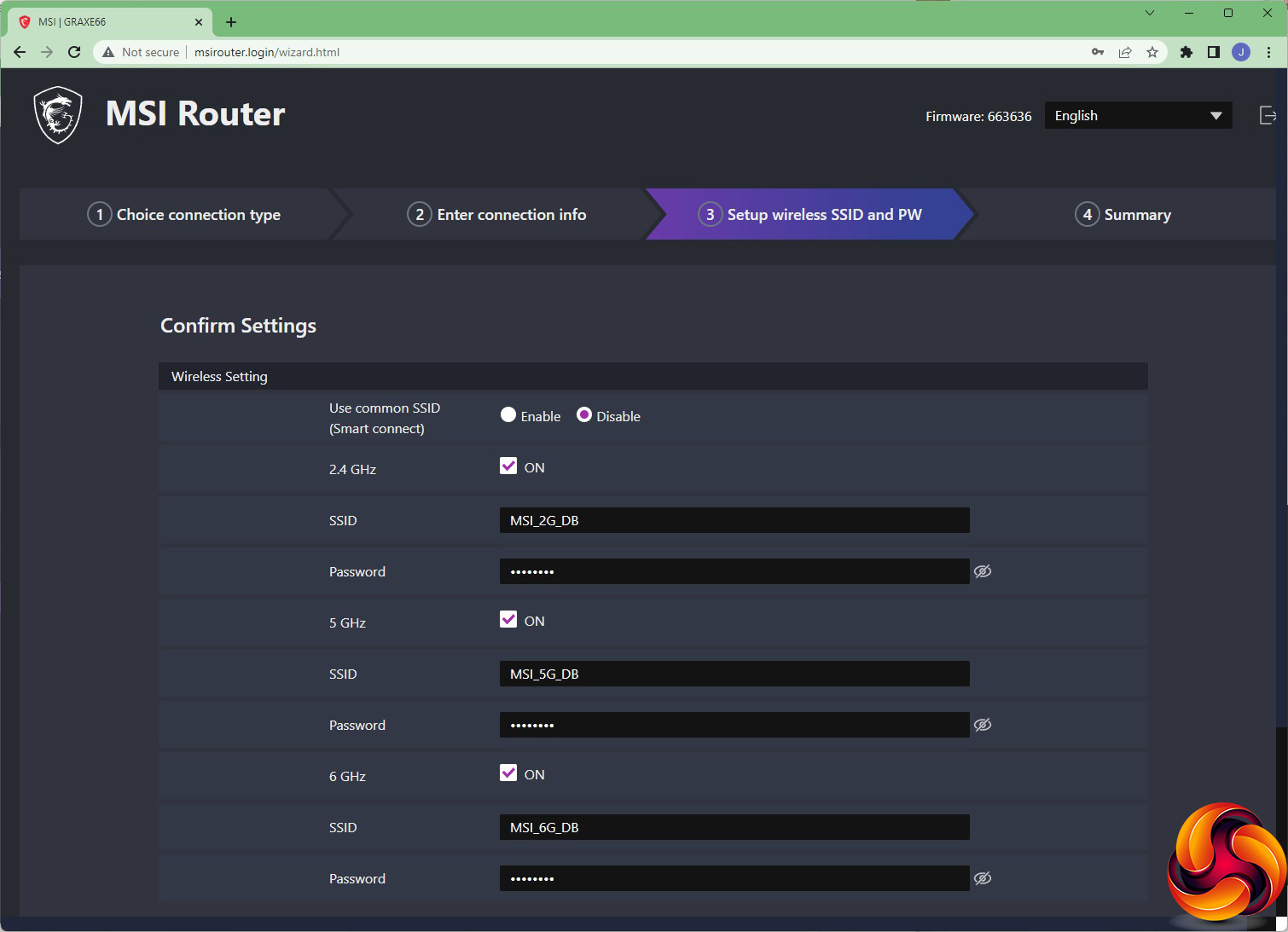Screen dimensions: 1288x932
Task: Select Disable for Use common SSID
Action: point(584,415)
